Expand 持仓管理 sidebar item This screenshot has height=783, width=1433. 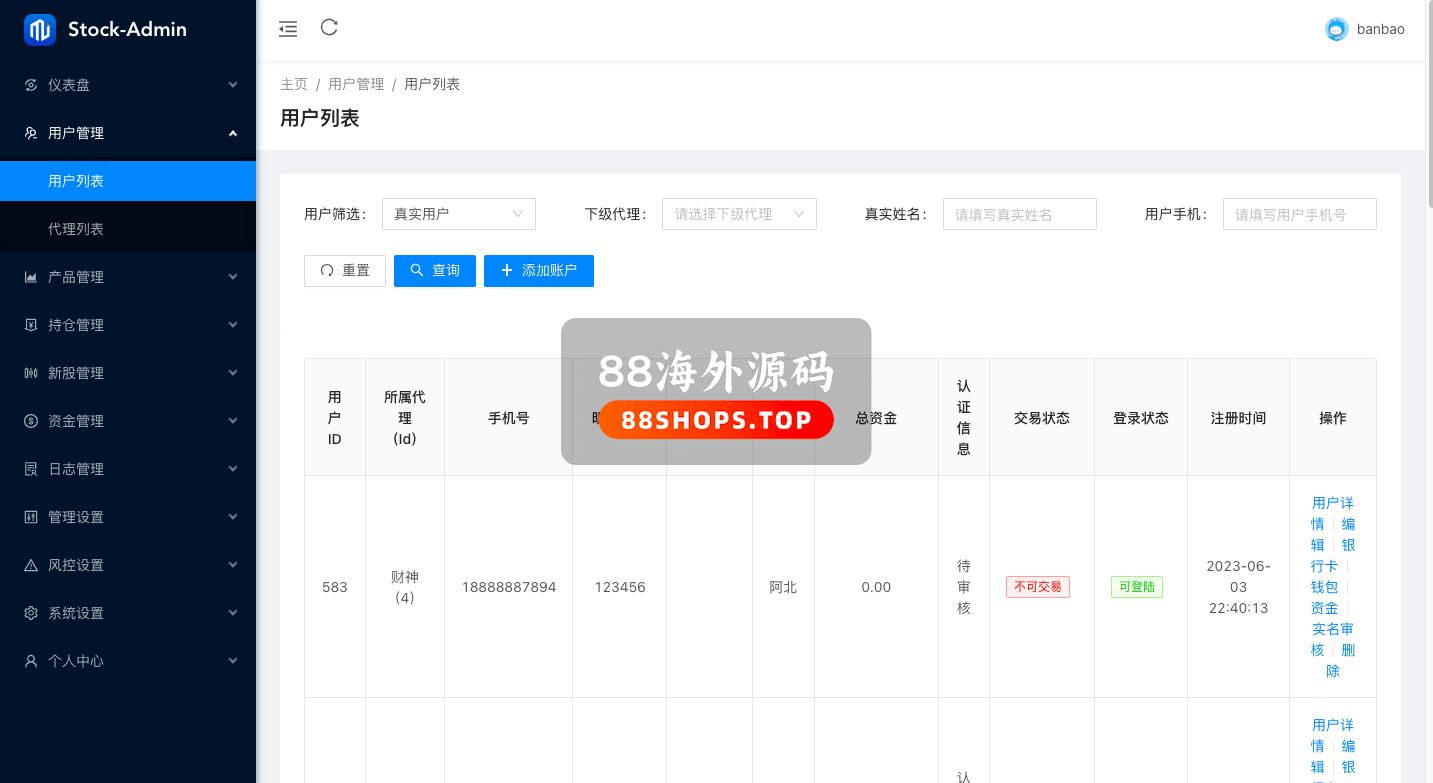tap(128, 325)
